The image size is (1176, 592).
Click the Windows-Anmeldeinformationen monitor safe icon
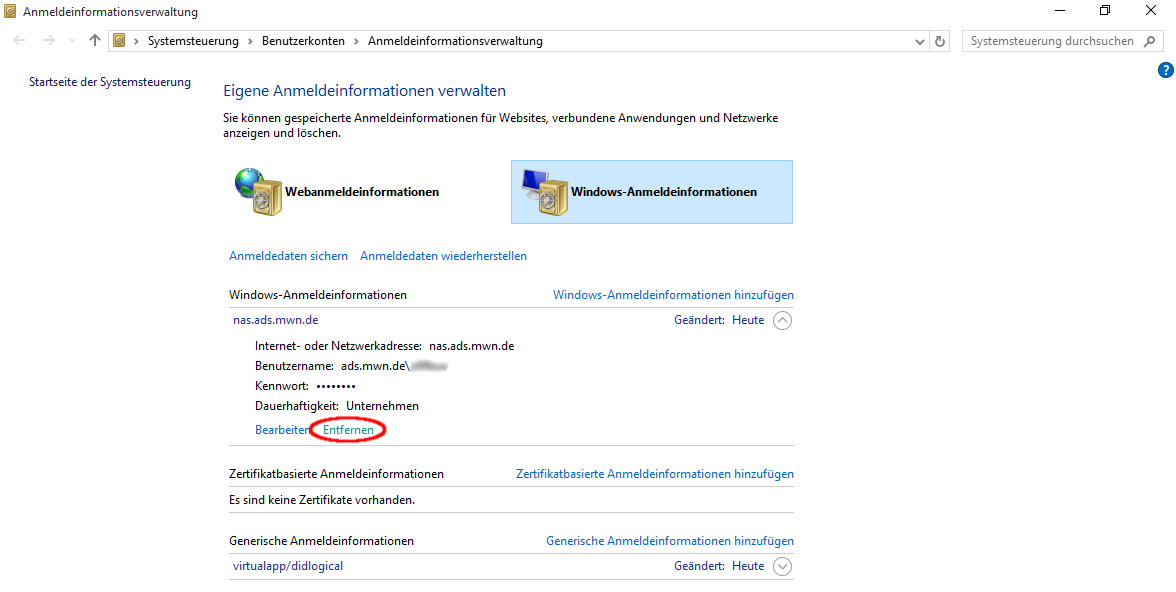click(543, 191)
